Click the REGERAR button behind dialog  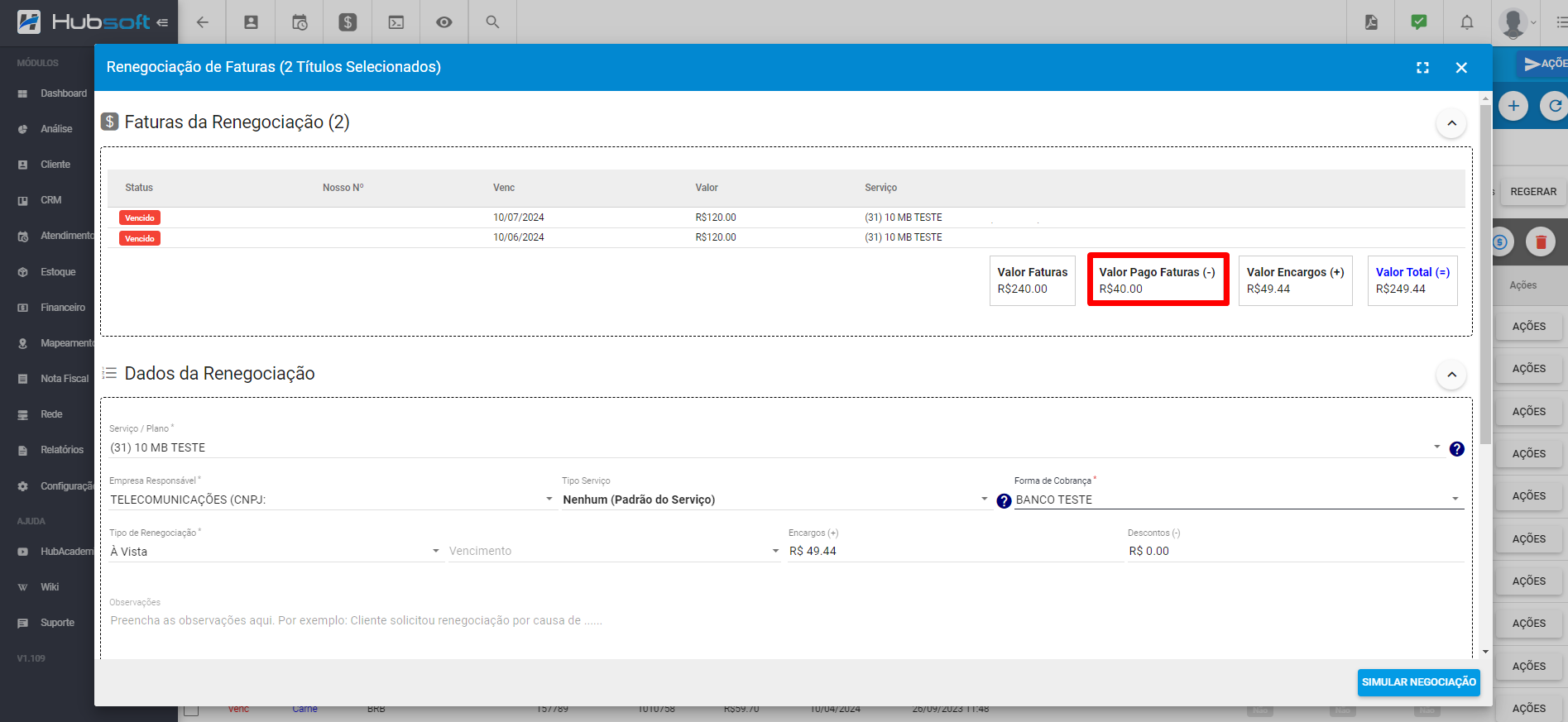[x=1532, y=192]
